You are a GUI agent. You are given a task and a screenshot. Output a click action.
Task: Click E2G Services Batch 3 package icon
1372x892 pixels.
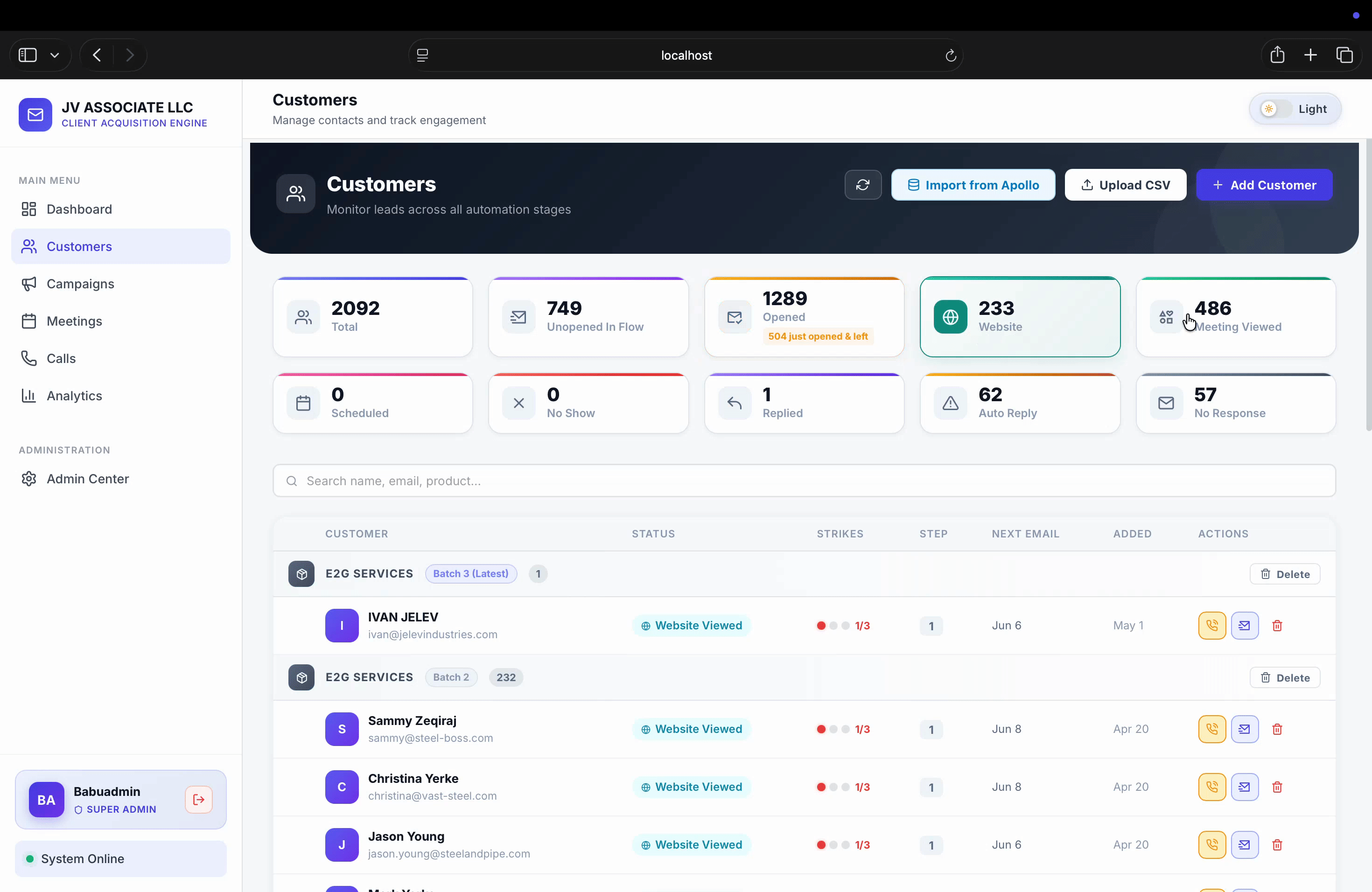(x=301, y=573)
